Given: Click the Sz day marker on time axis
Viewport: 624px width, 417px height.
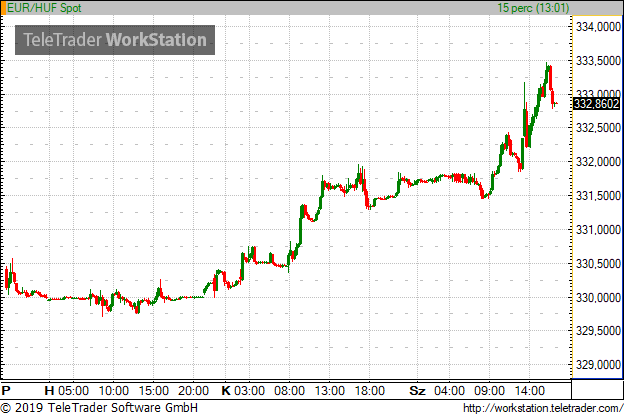Looking at the screenshot, I should pos(417,391).
